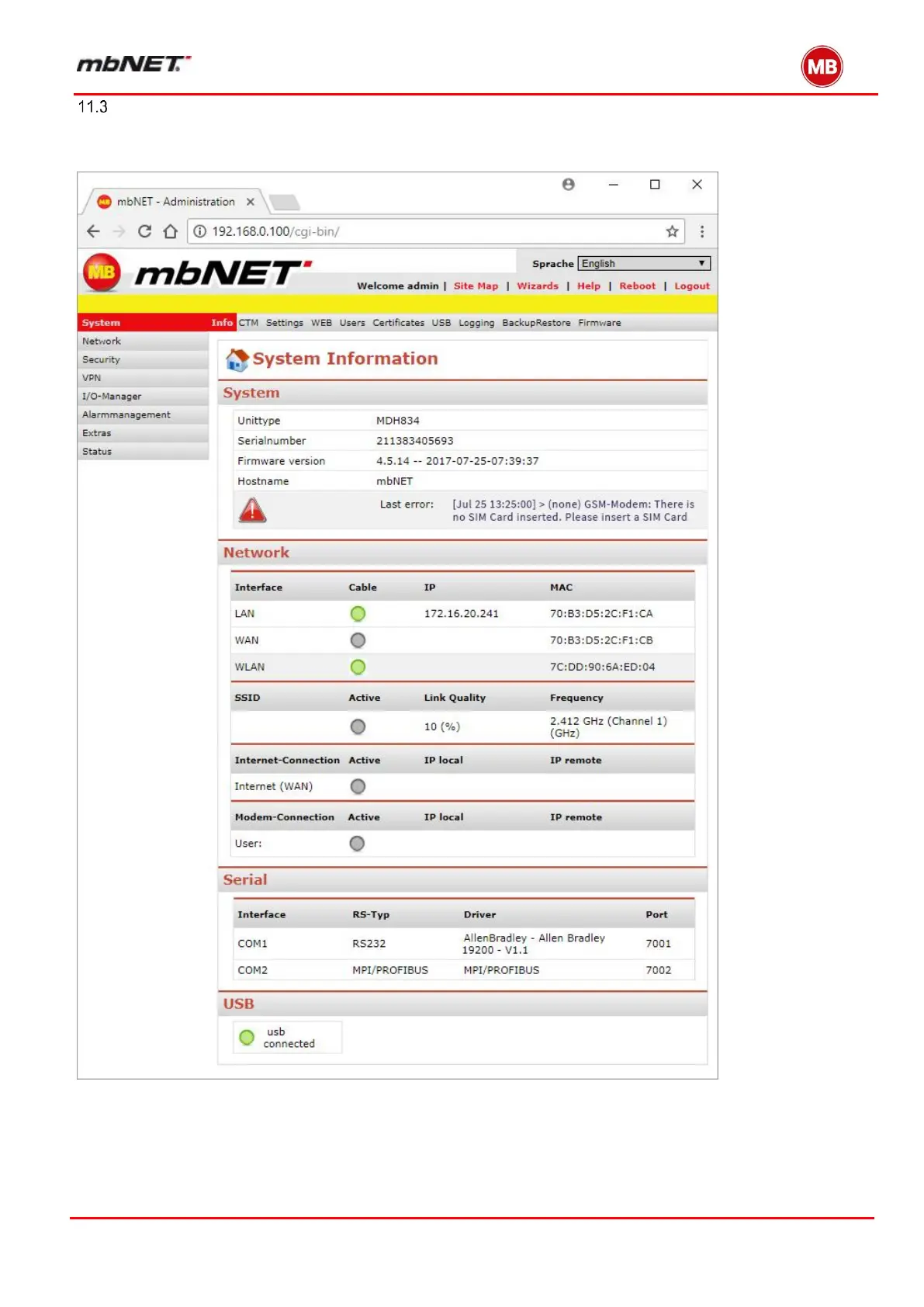The image size is (924, 1307).
Task: Click the LAN cable status indicator
Action: (358, 614)
